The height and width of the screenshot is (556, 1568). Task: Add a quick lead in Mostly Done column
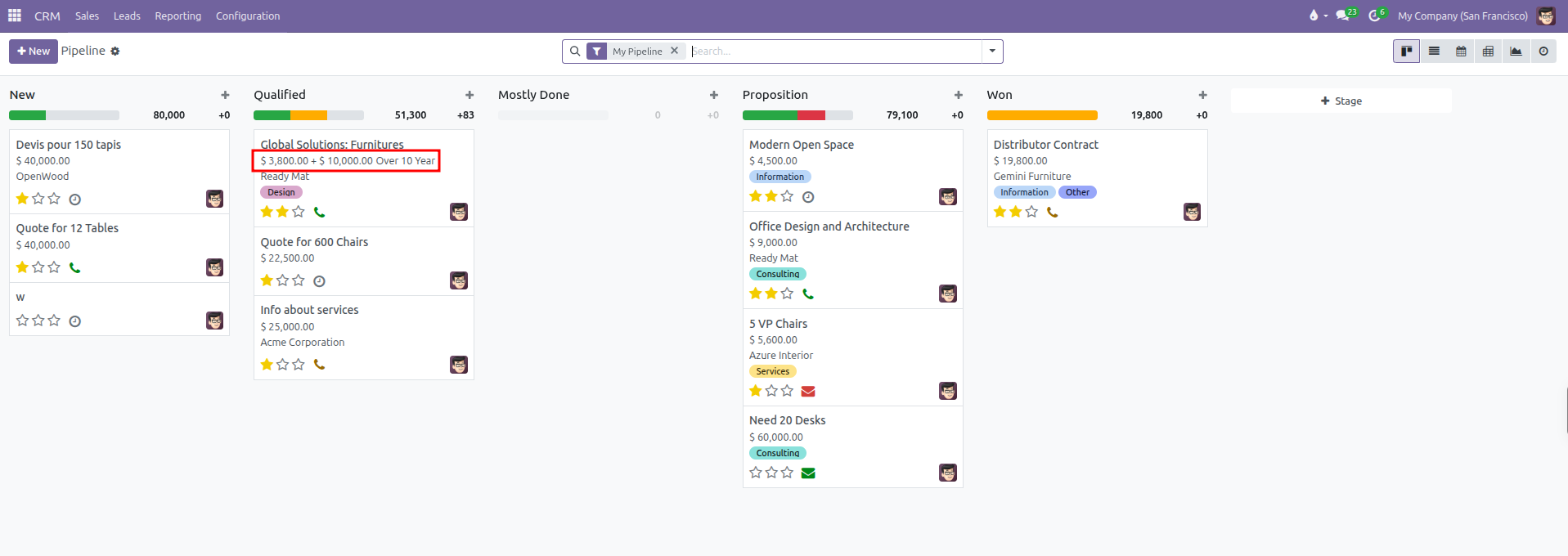714,95
